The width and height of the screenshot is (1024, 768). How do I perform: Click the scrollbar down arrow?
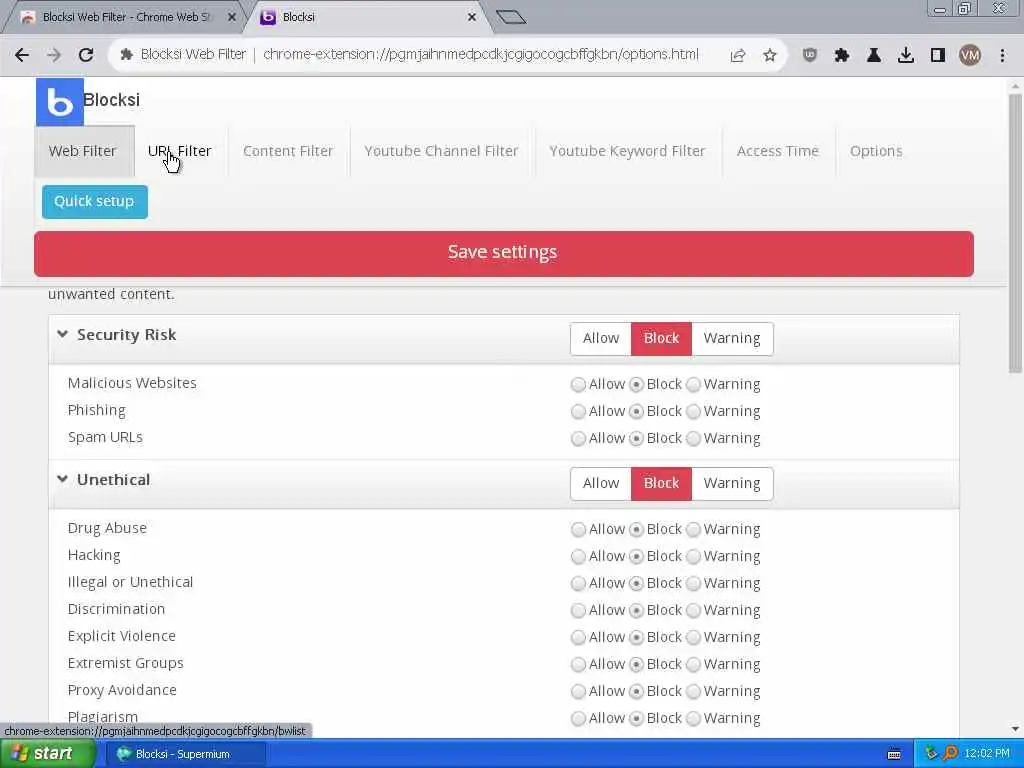[1015, 729]
